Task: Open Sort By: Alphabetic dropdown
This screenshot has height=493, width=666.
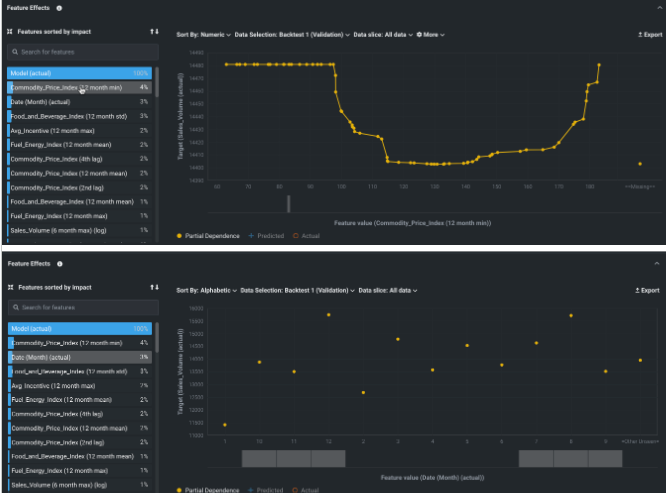Action: [x=206, y=290]
